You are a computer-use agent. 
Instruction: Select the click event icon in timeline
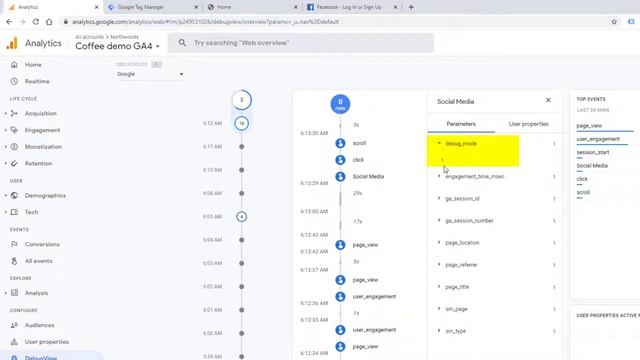(x=340, y=160)
